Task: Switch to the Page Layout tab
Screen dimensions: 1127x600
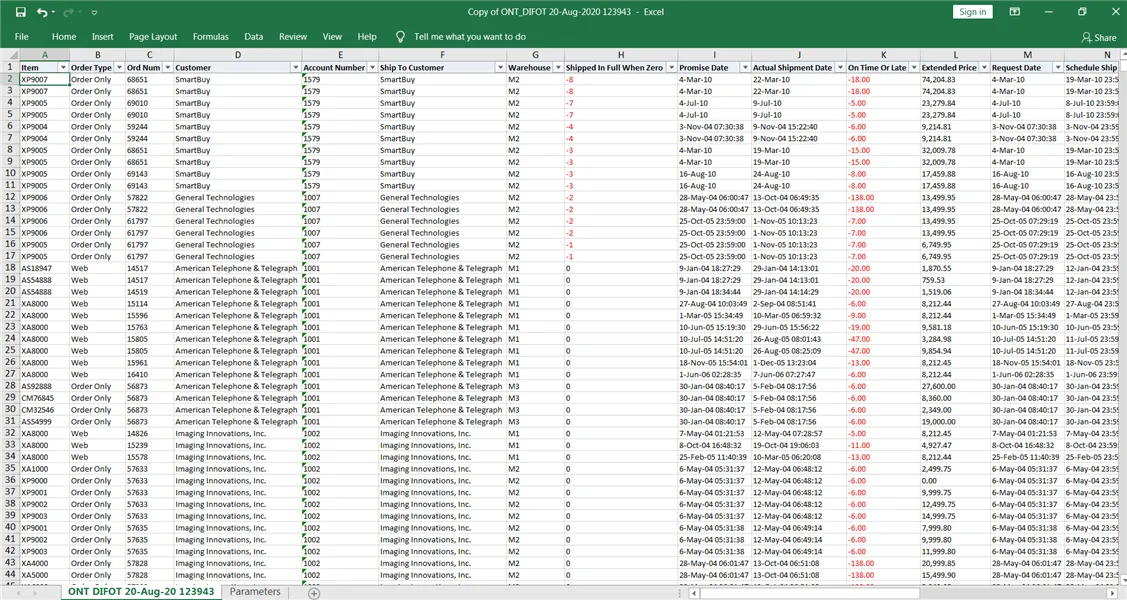Action: [153, 37]
